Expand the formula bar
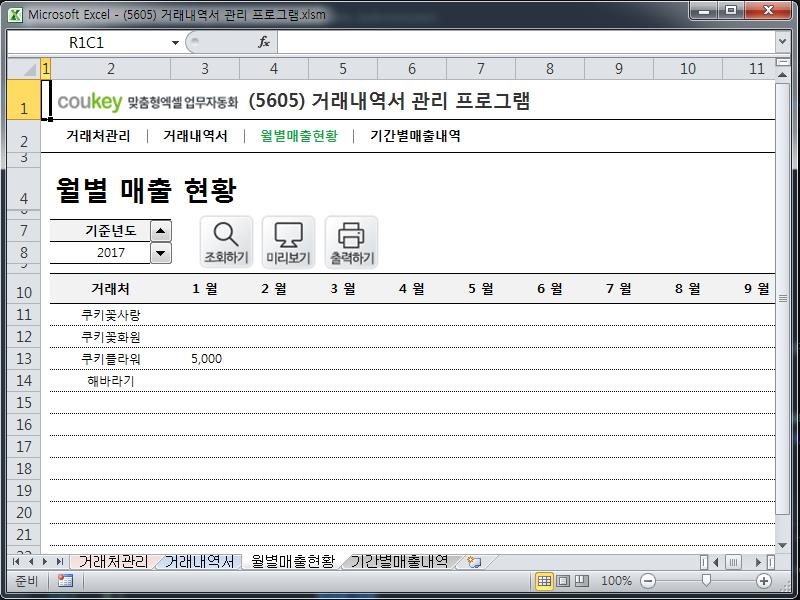The height and width of the screenshot is (600, 800). 783,41
